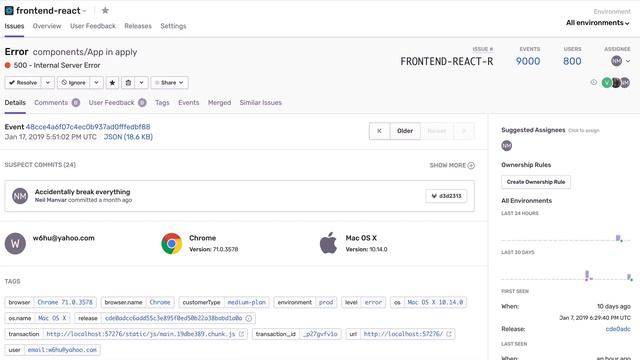The image size is (640, 360).
Task: Filter by environment prod tag
Action: (326, 302)
